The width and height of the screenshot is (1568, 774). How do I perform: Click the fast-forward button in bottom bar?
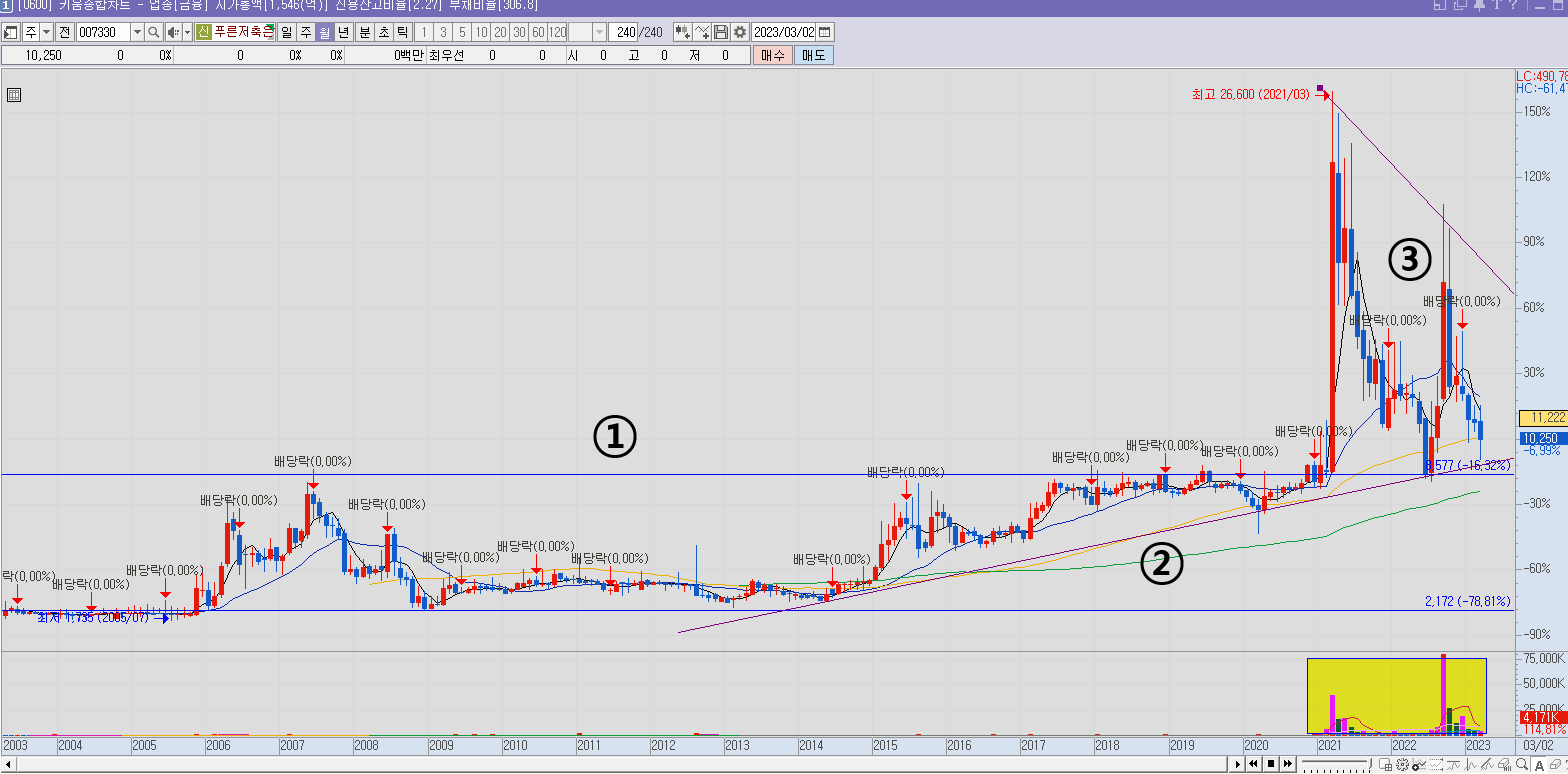[1288, 764]
